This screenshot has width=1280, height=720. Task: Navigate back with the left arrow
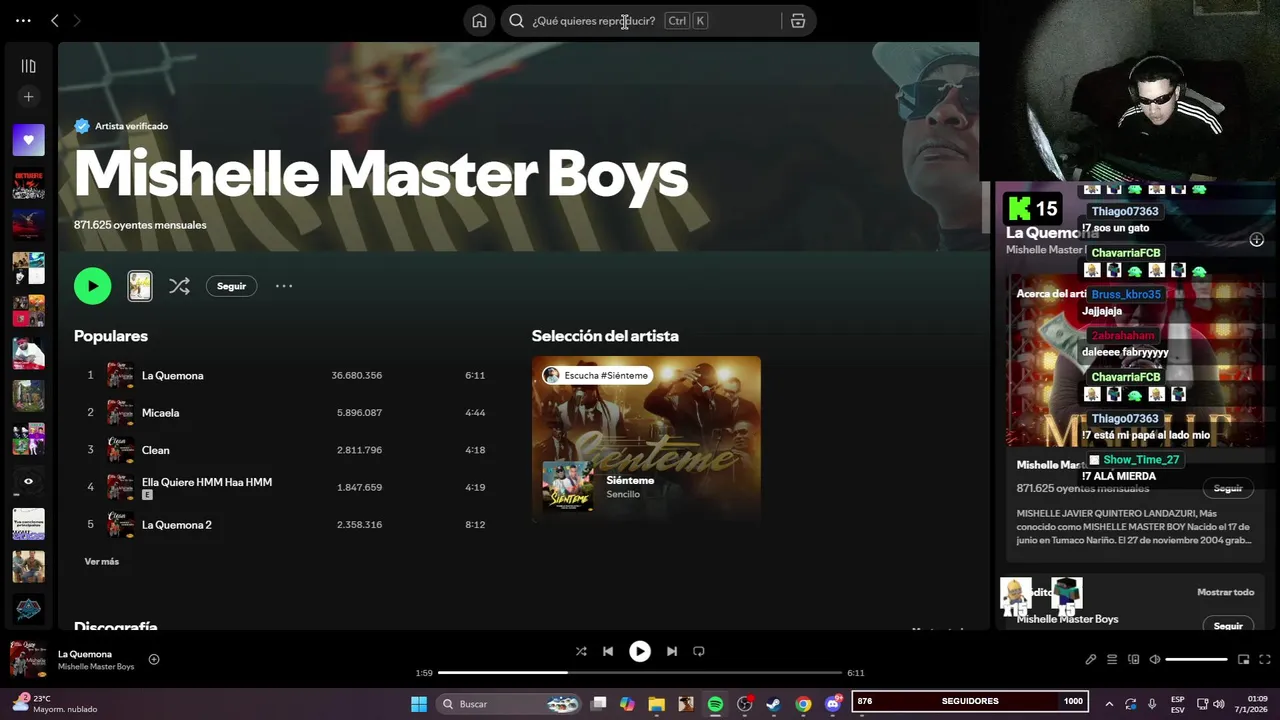pyautogui.click(x=54, y=20)
